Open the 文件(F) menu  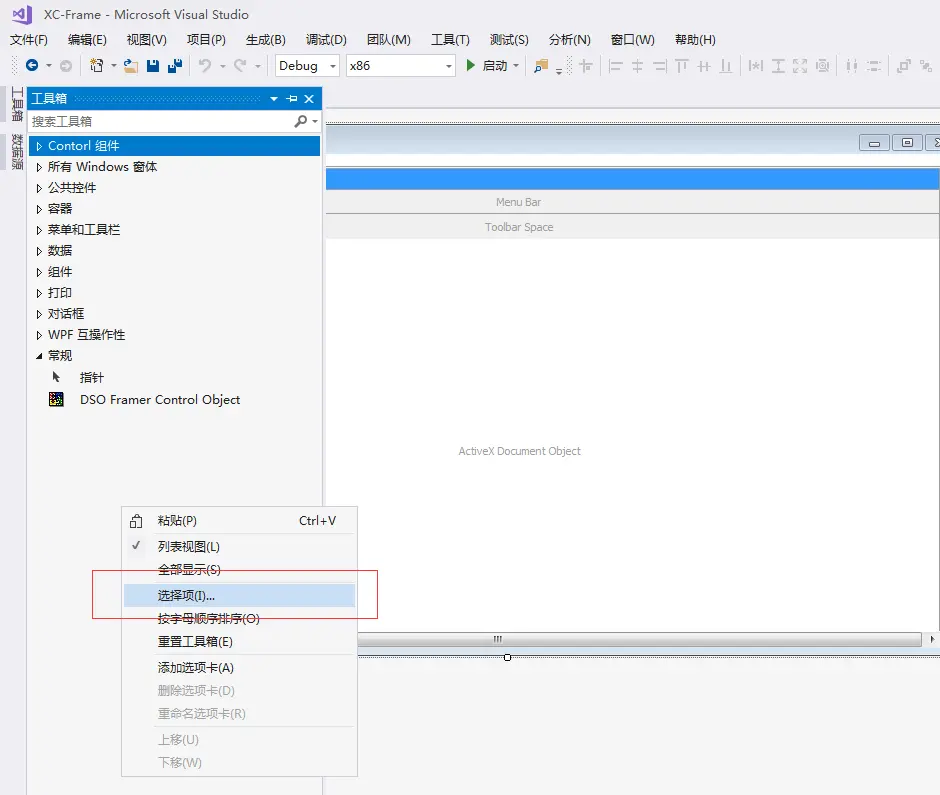point(29,40)
